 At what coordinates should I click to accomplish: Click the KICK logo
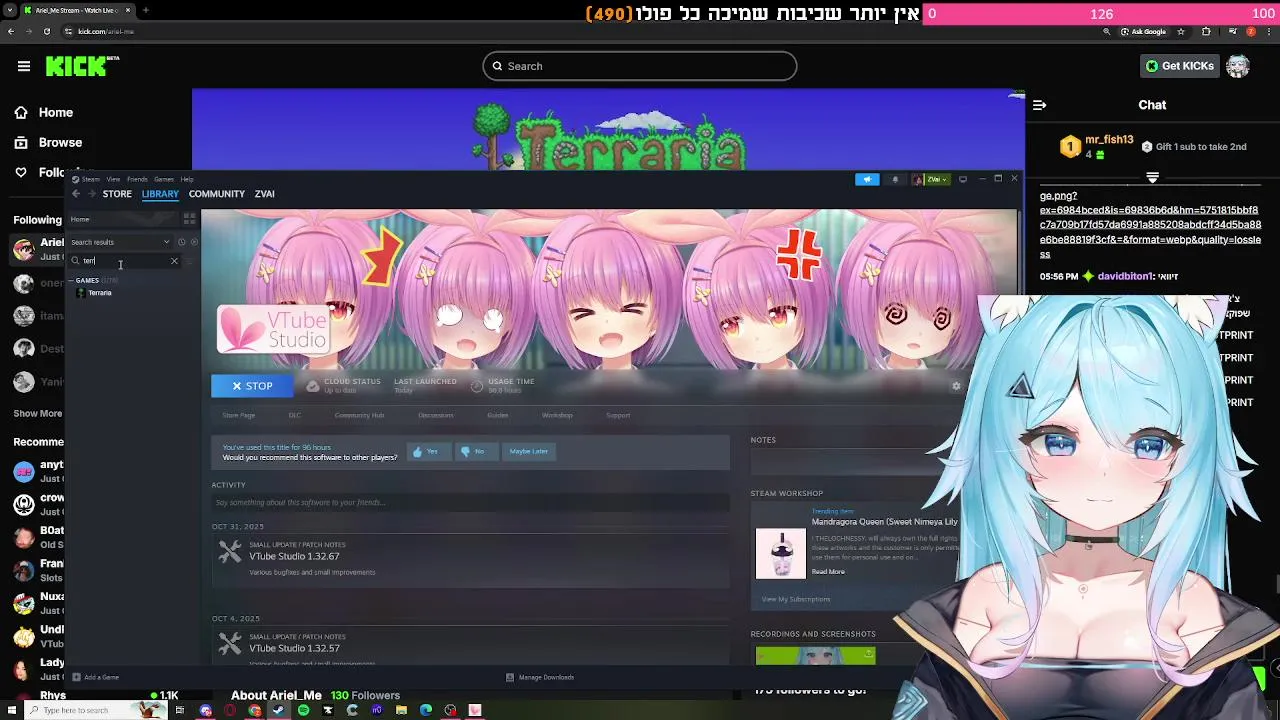[x=82, y=66]
